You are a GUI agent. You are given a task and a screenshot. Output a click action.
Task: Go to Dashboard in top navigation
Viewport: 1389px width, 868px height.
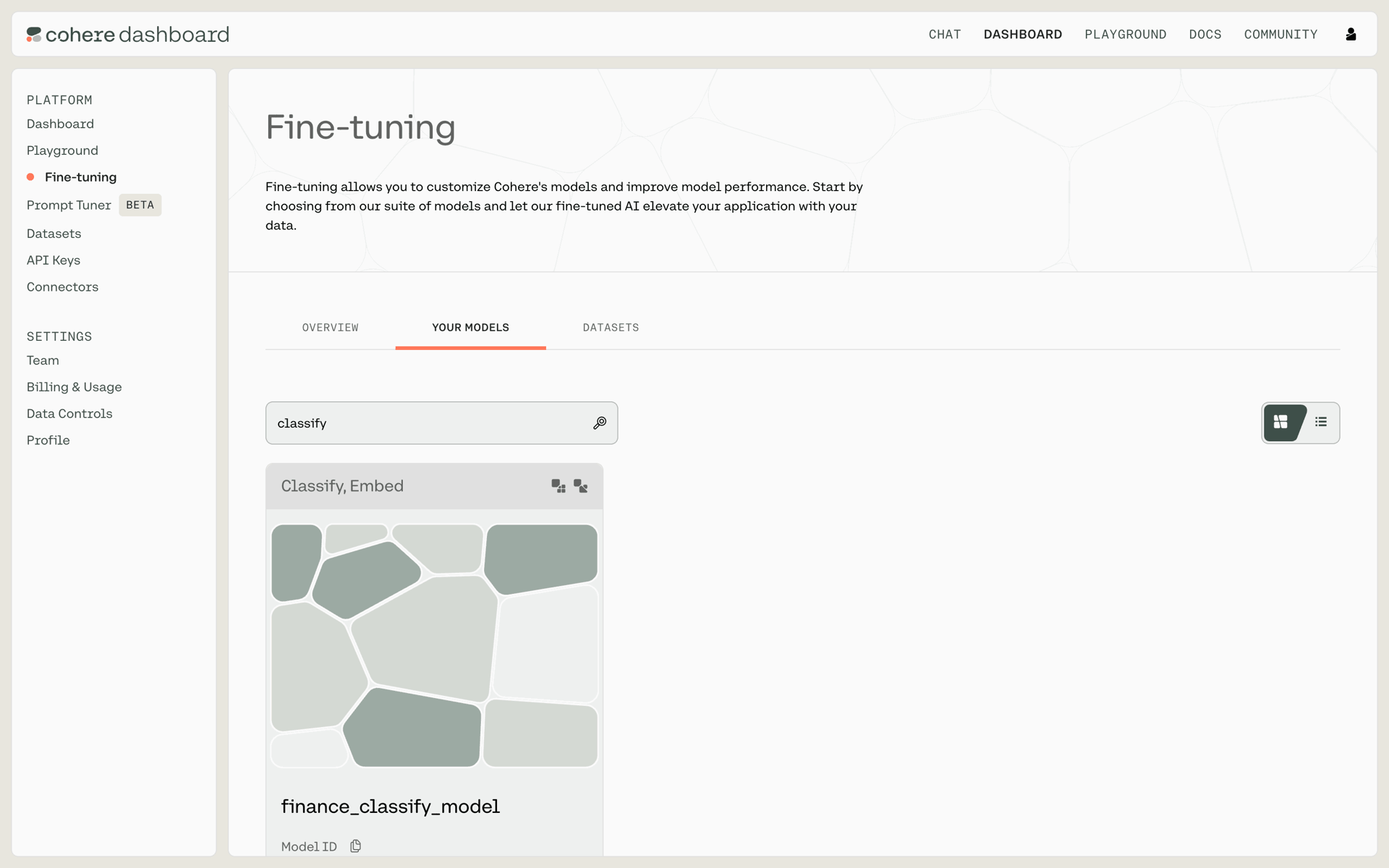(1022, 34)
